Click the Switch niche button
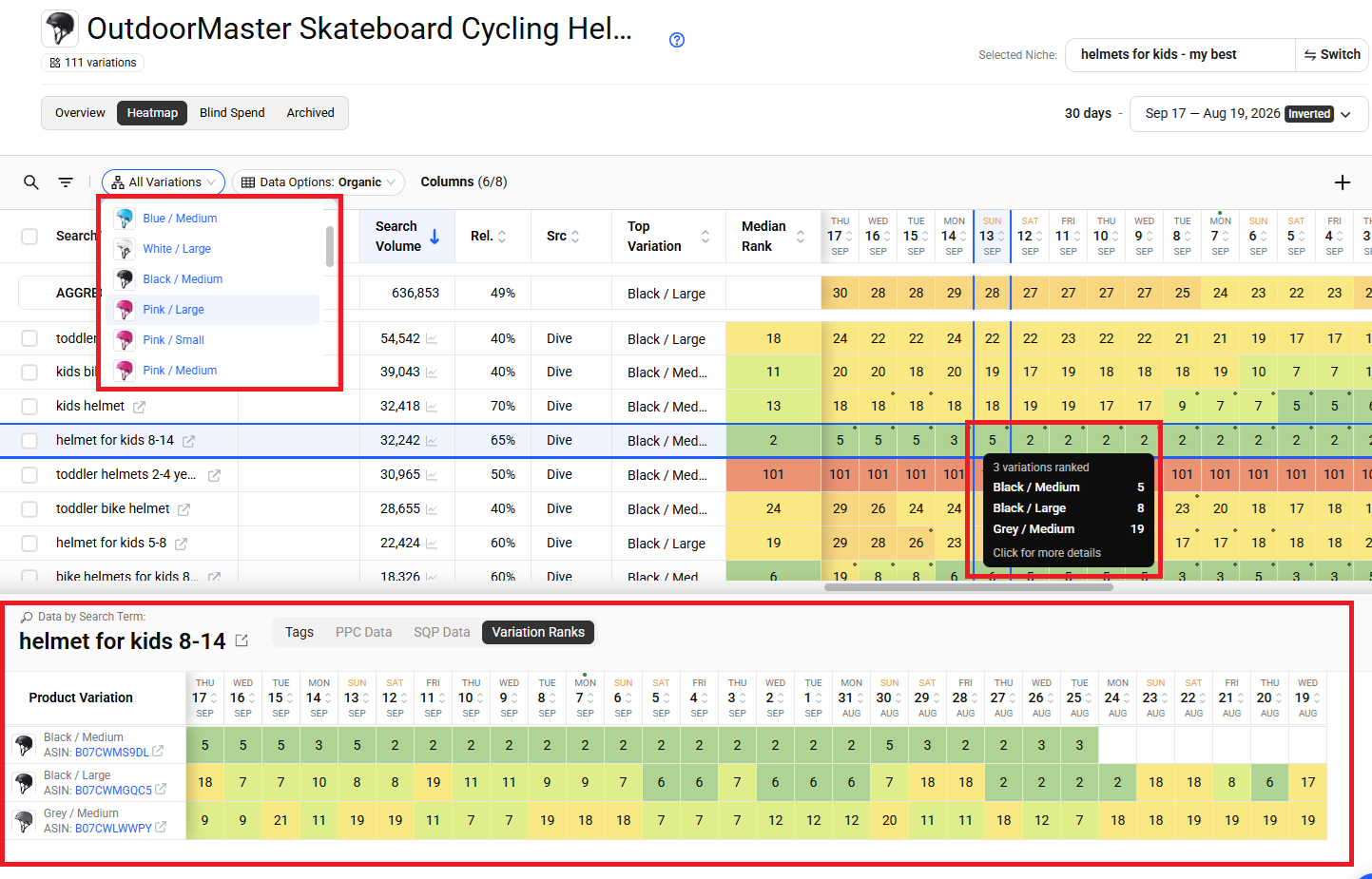The image size is (1372, 879). [x=1332, y=55]
